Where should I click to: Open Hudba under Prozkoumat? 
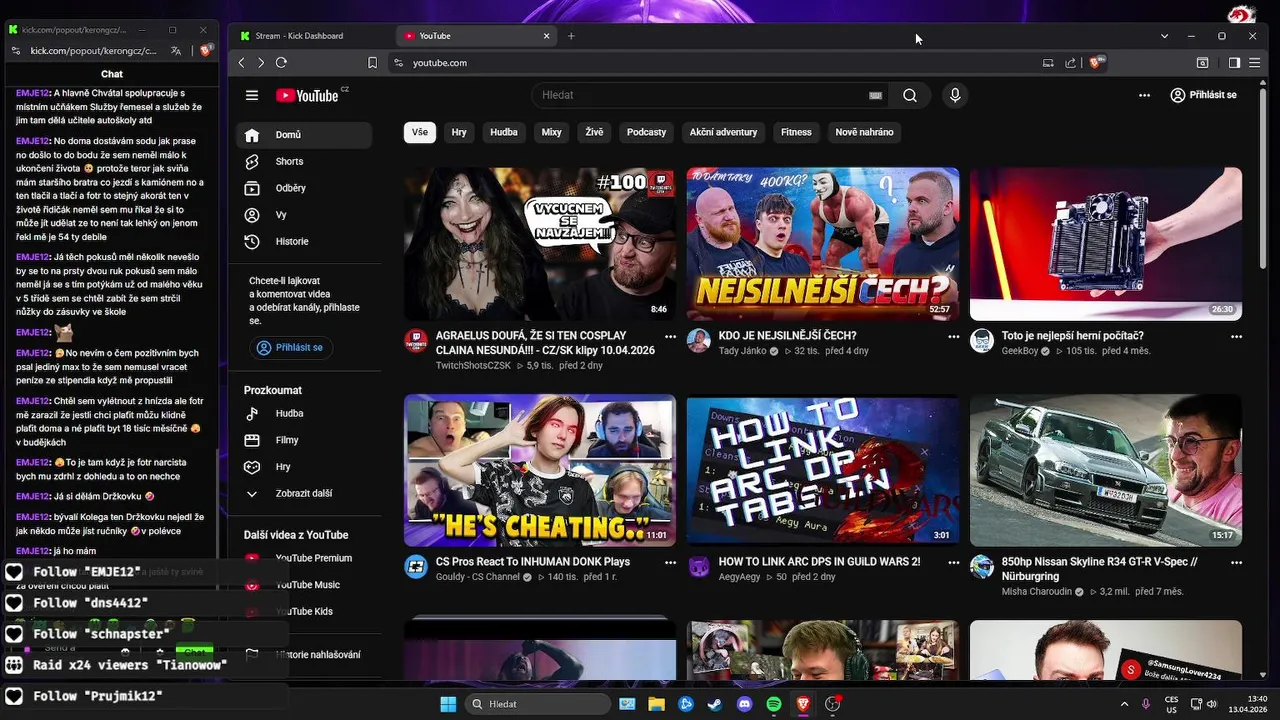coord(304,413)
